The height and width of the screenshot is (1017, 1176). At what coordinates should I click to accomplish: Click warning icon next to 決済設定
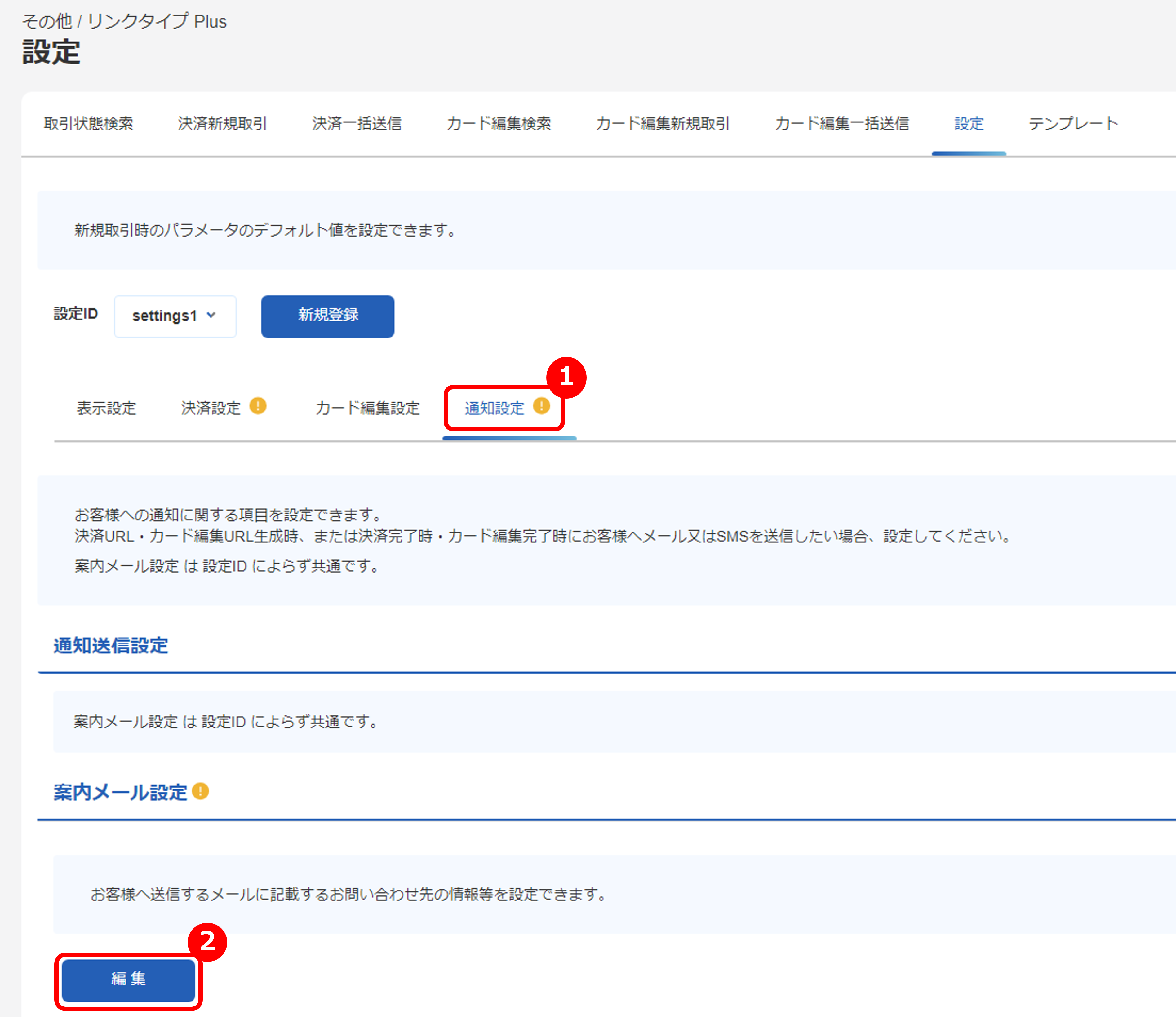coord(258,406)
